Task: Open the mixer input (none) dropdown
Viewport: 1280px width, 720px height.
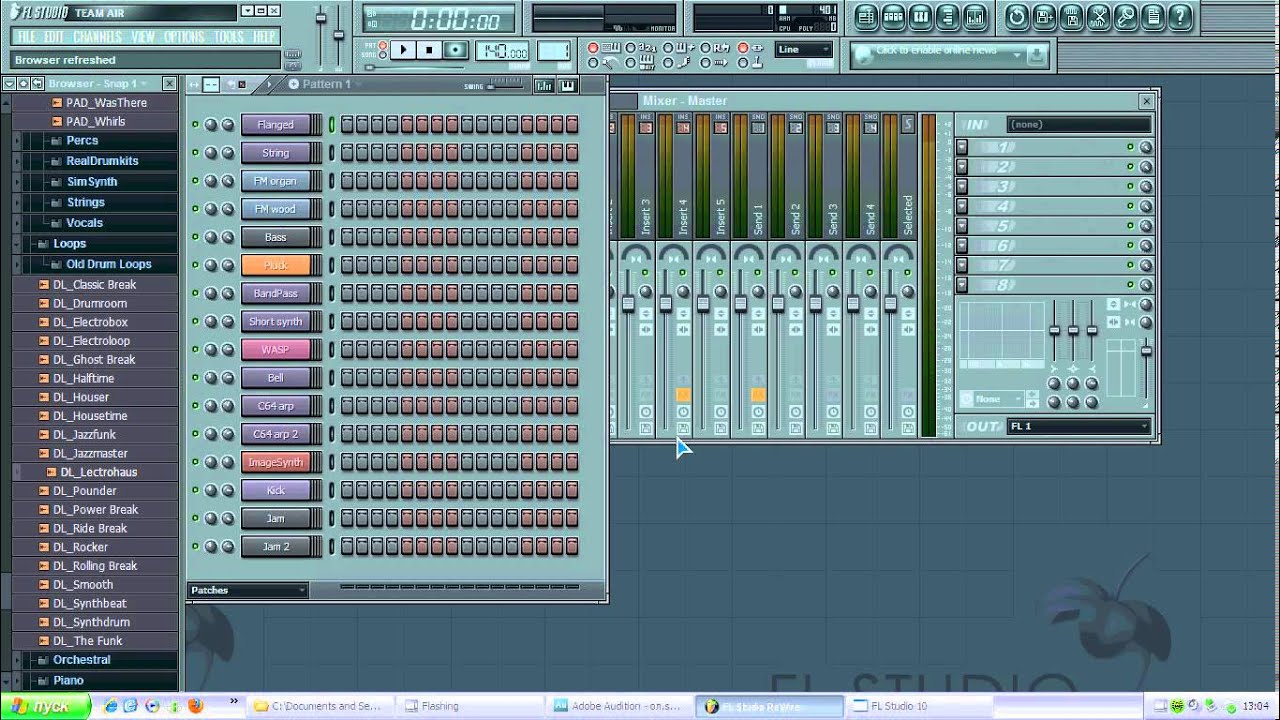Action: [1079, 125]
